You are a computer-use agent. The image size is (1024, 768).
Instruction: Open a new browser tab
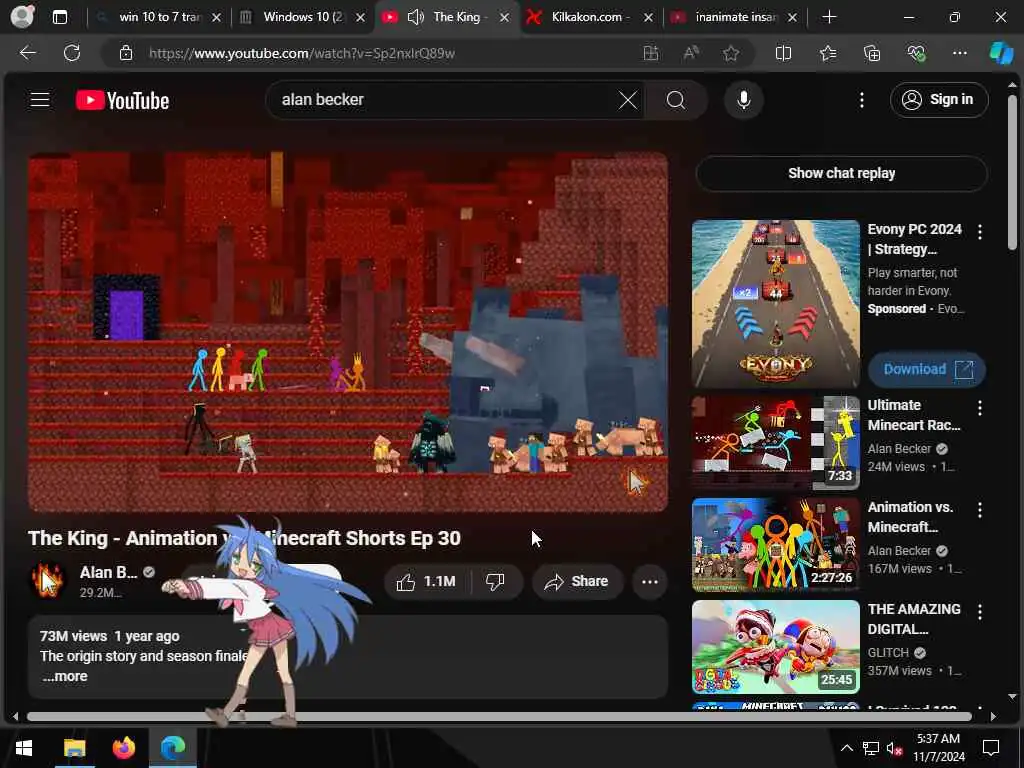pyautogui.click(x=829, y=17)
